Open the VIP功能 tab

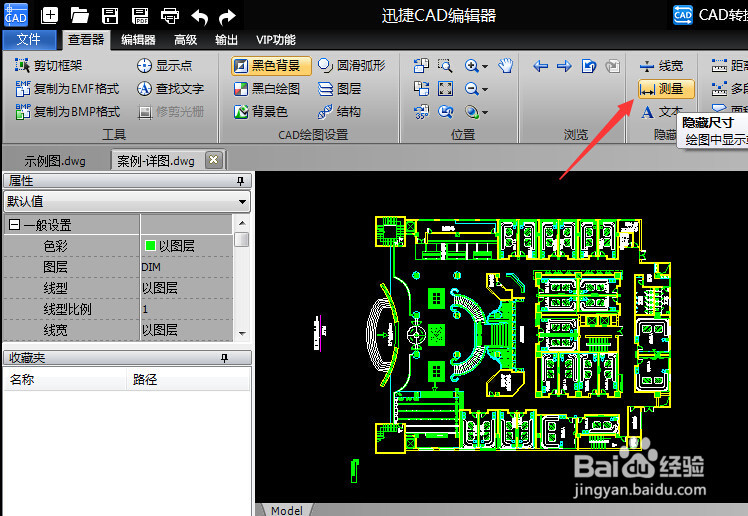click(x=276, y=40)
